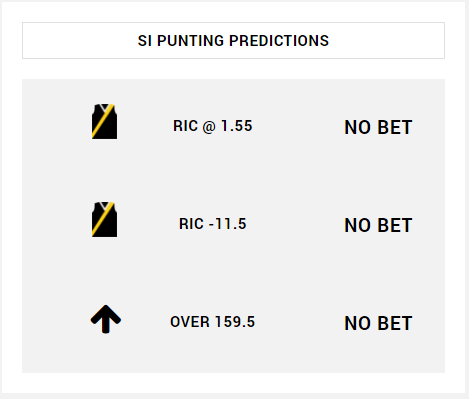Click NO BET next to RIC -11.5
This screenshot has height=399, width=469.
pos(378,225)
